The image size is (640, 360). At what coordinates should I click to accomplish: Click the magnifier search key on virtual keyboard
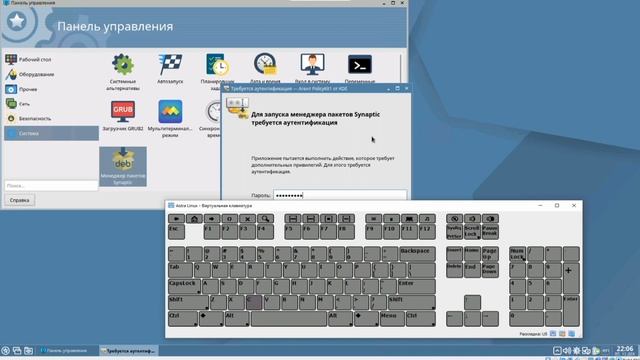265,219
